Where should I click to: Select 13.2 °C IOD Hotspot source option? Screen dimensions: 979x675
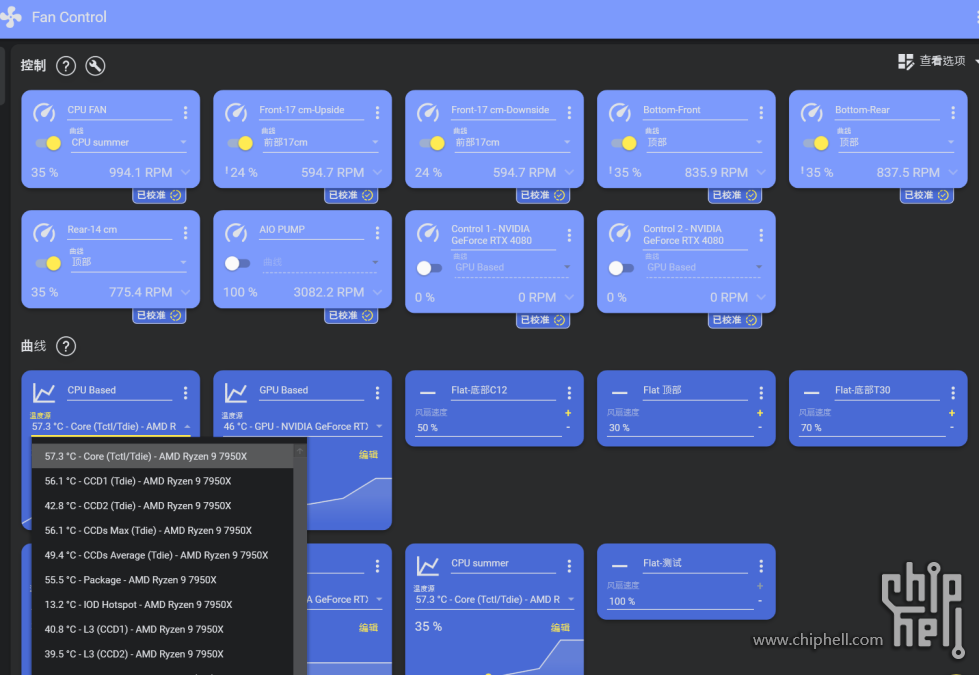coord(162,604)
